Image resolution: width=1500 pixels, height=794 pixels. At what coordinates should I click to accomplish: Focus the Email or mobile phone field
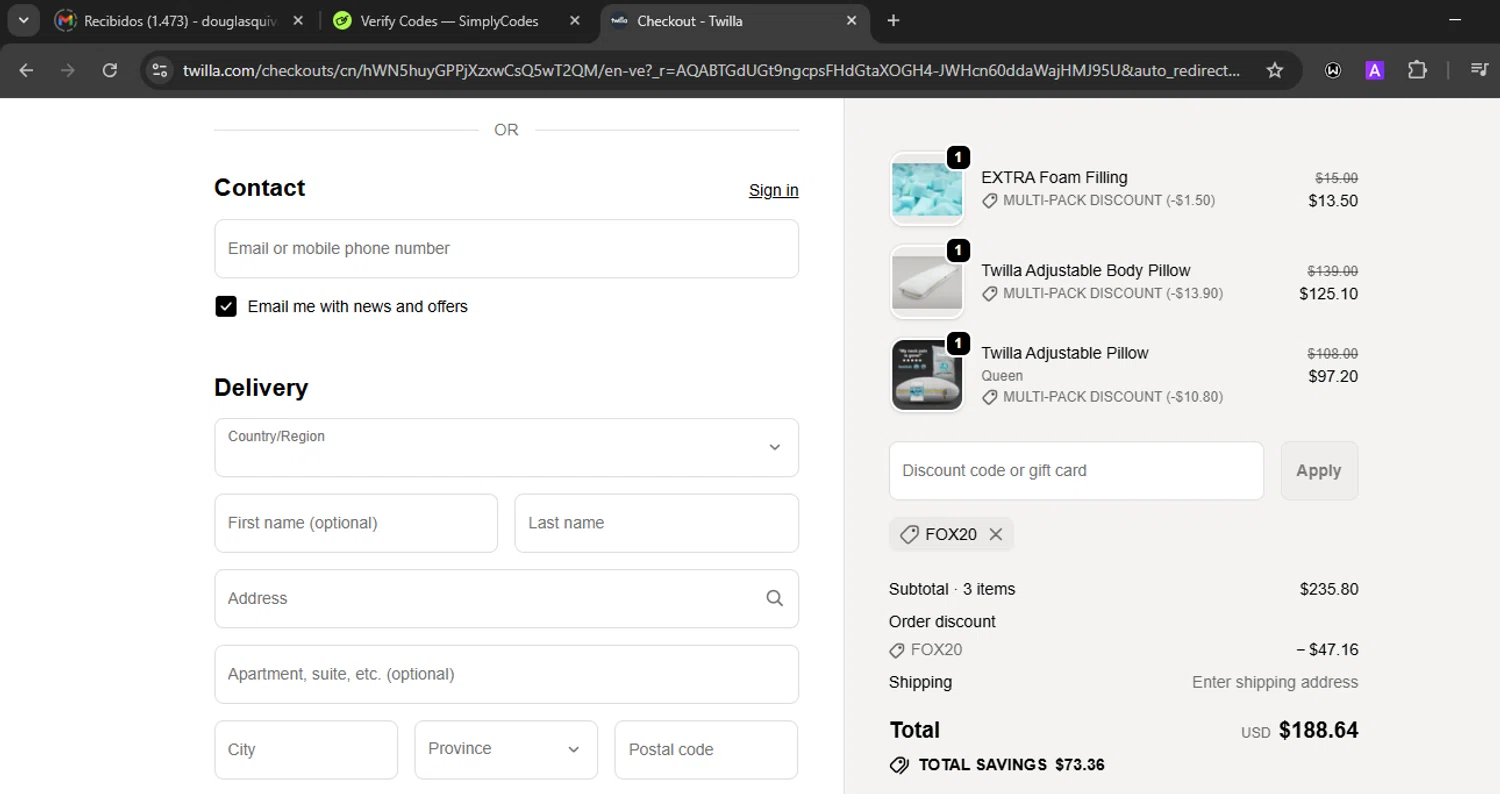click(506, 248)
